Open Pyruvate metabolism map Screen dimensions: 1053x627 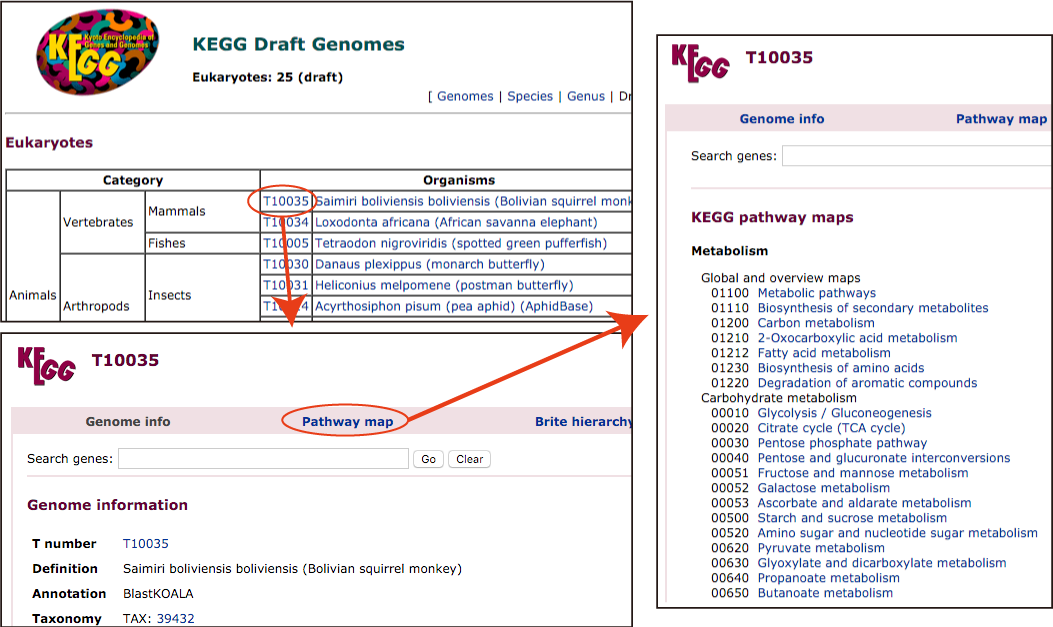coord(821,548)
